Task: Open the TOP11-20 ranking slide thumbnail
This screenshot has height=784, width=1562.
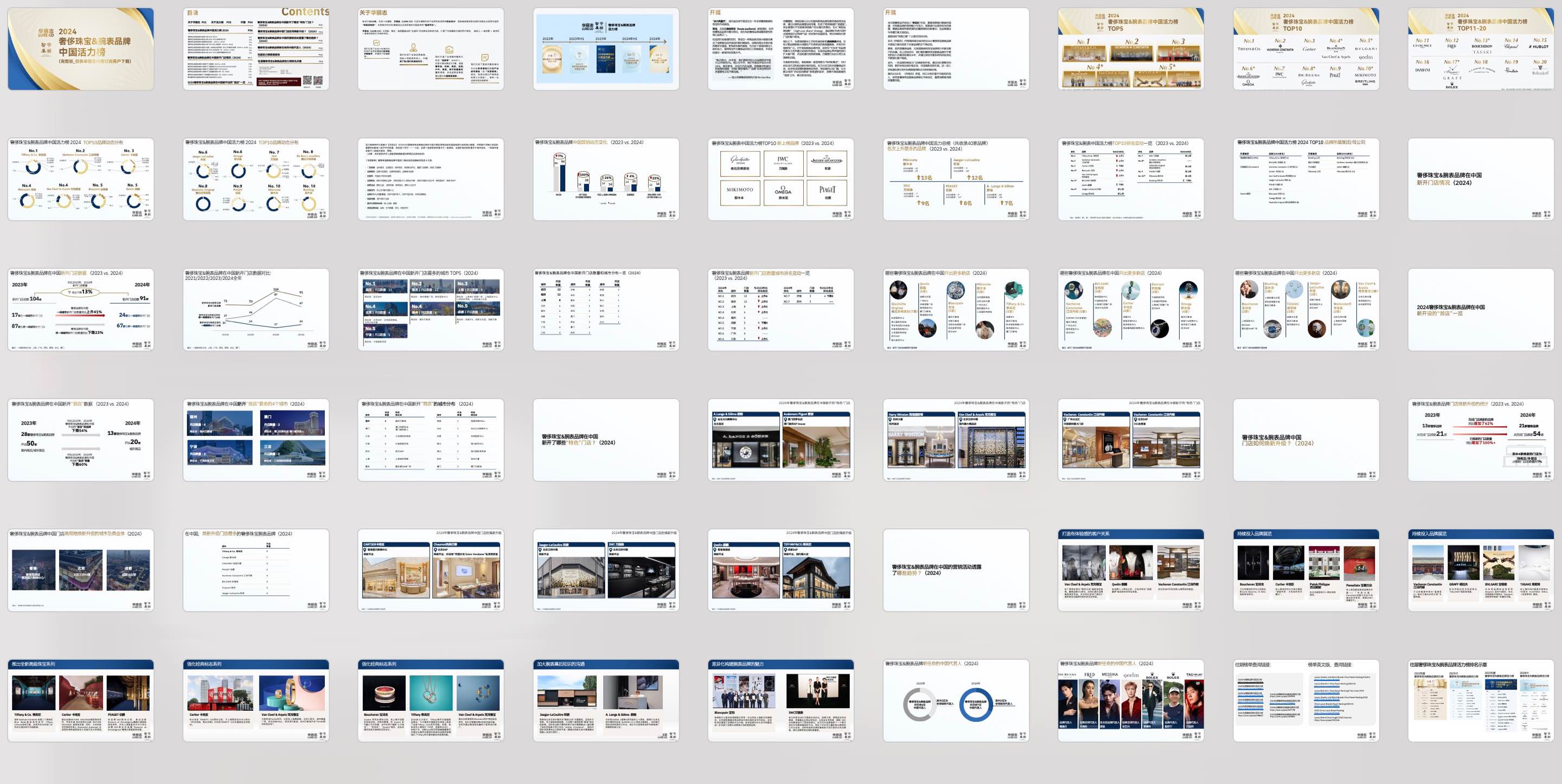Action: coord(1480,48)
